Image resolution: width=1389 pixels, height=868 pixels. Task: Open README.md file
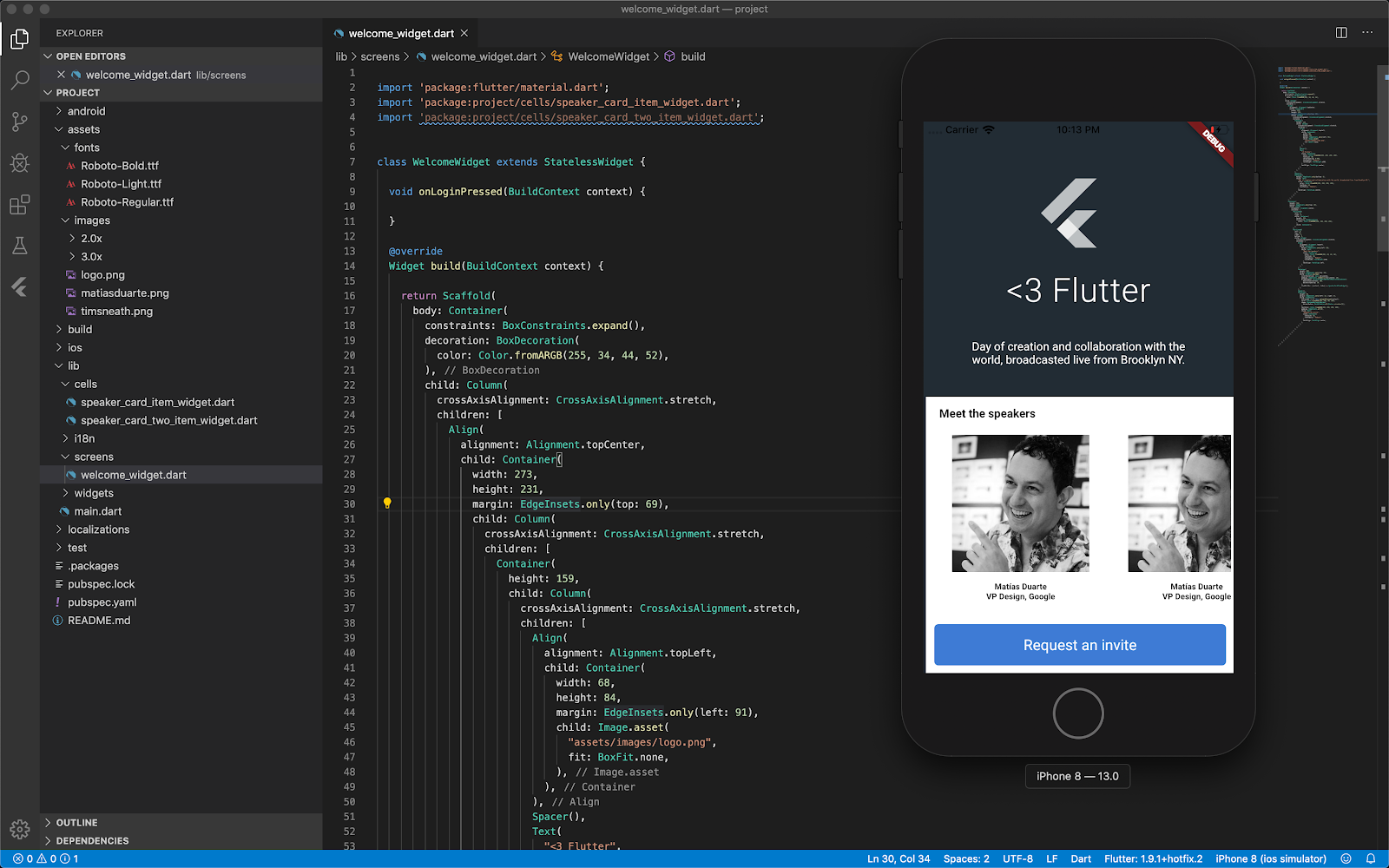[99, 621]
